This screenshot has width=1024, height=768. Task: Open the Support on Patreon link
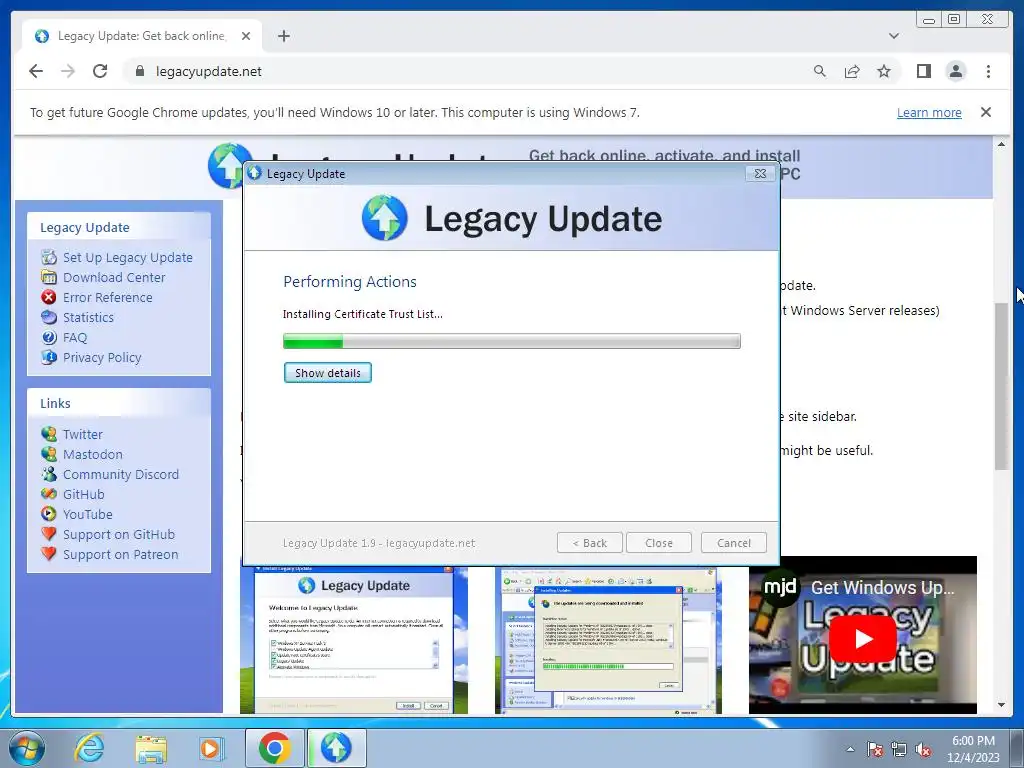tap(120, 554)
